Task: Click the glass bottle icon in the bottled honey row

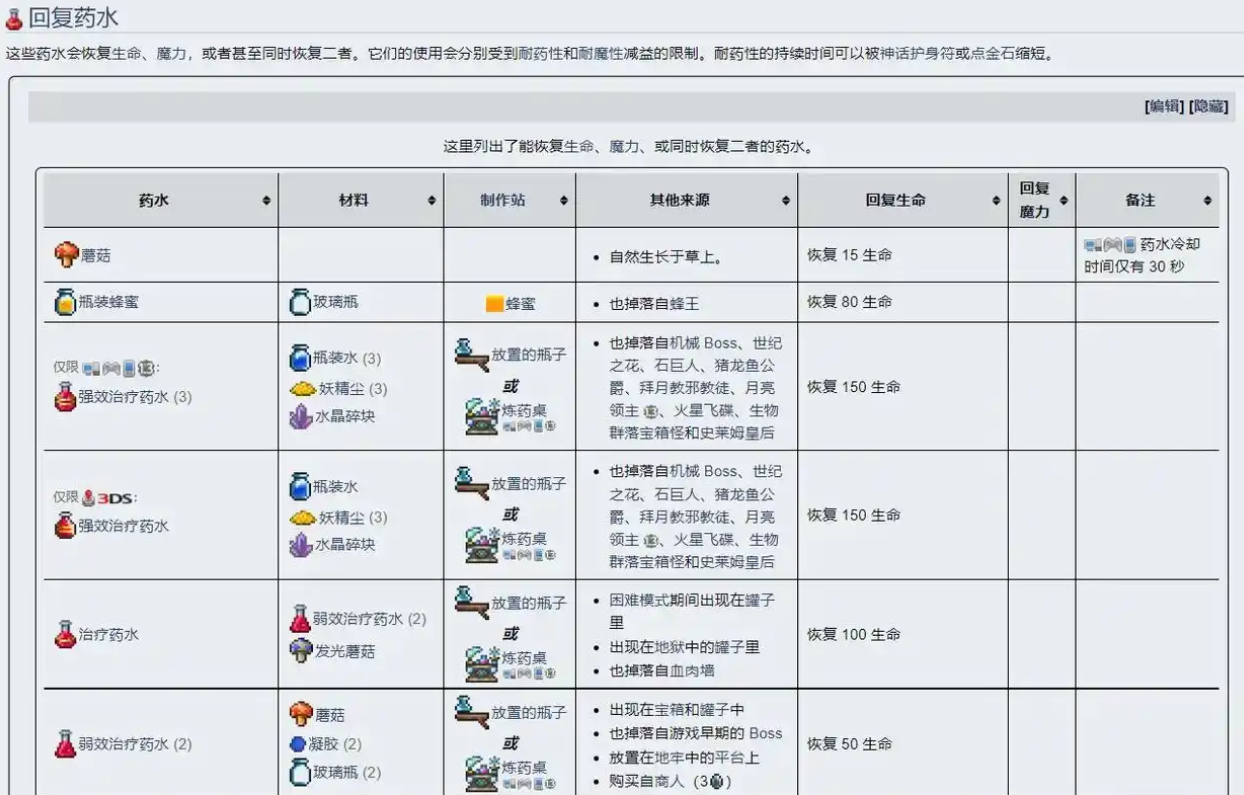Action: [x=300, y=302]
